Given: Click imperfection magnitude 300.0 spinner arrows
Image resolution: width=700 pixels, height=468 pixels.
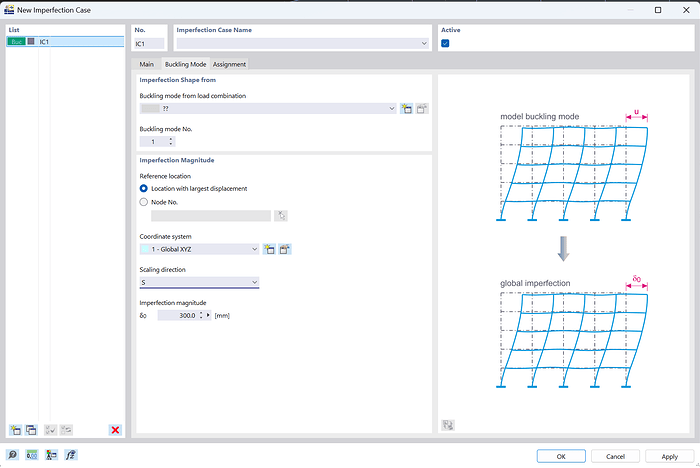Looking at the screenshot, I should 201,315.
